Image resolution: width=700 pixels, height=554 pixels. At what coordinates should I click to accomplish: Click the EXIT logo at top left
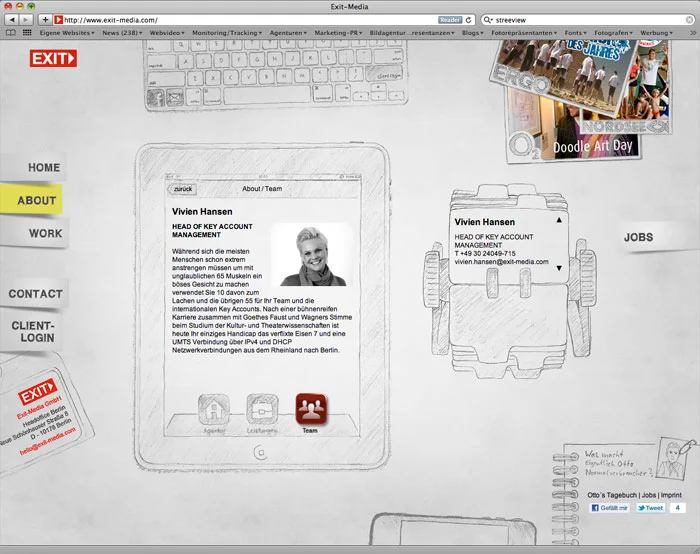point(53,59)
